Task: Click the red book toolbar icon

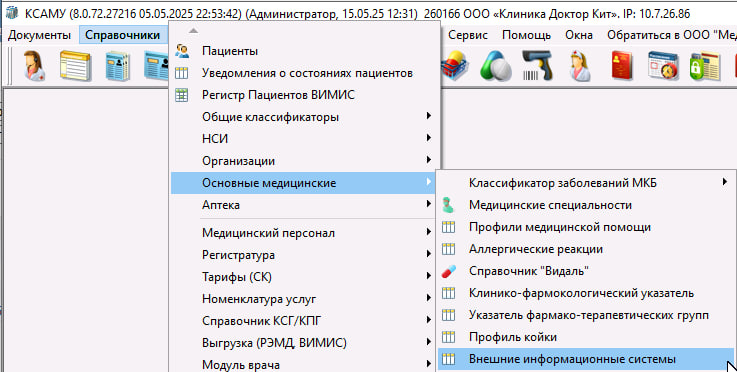Action: (x=621, y=66)
